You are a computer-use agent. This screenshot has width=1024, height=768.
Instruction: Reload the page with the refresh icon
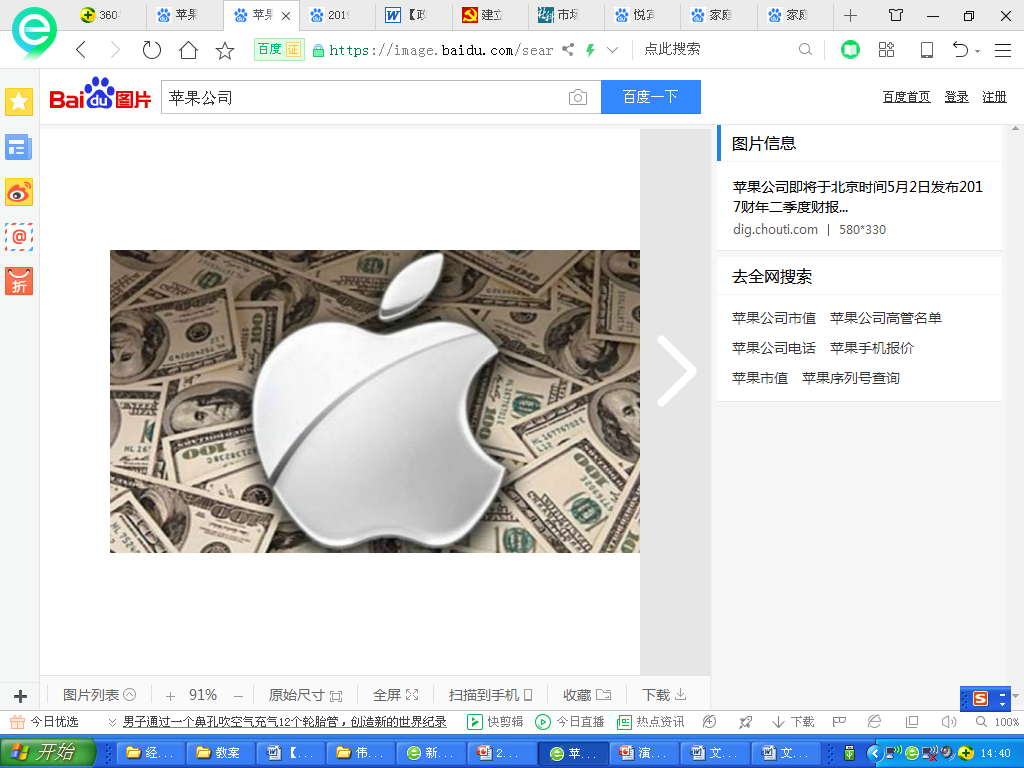coord(151,50)
